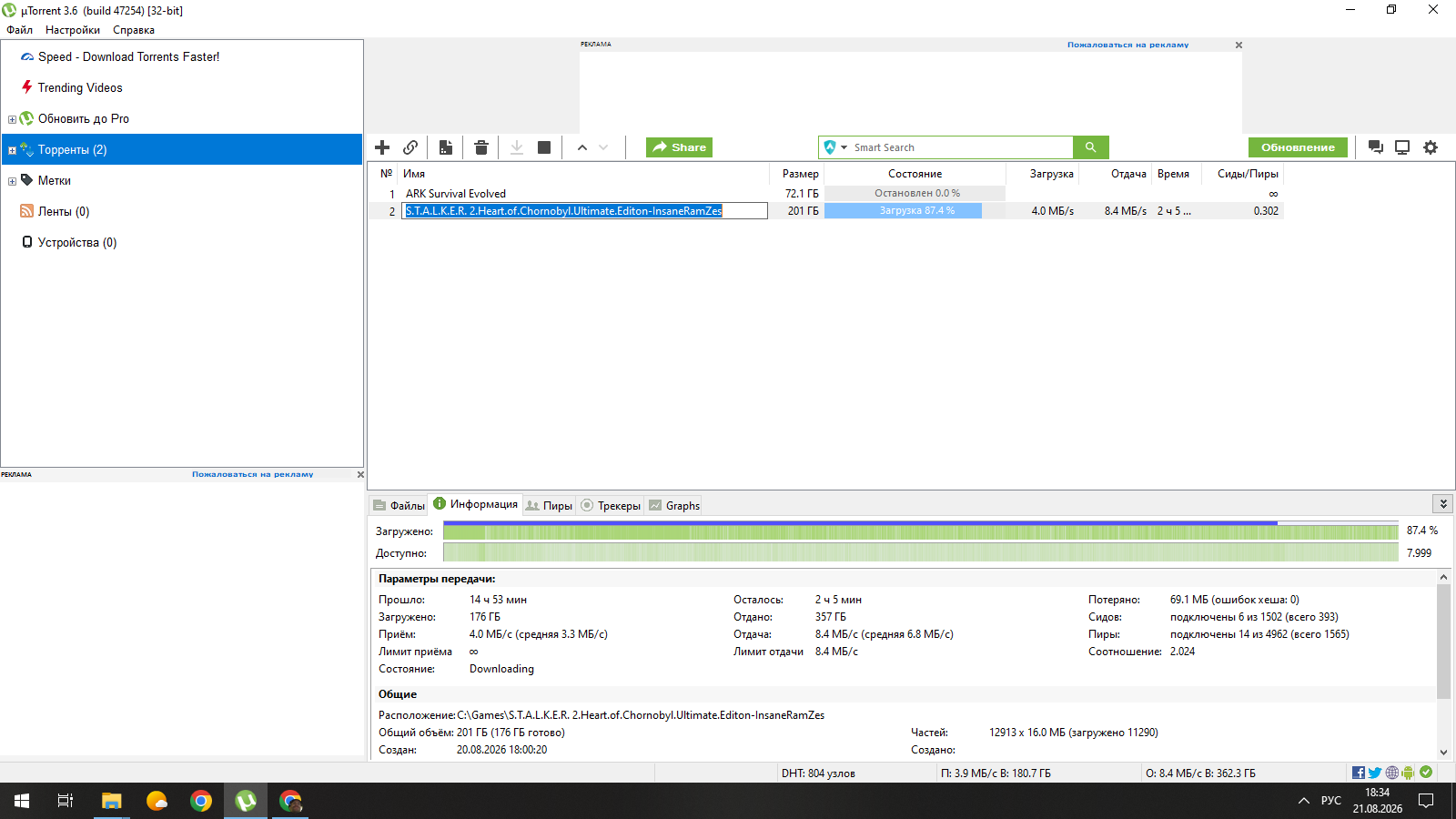The image size is (1456, 819).
Task: Click the info pane scroll down arrow
Action: (1443, 753)
